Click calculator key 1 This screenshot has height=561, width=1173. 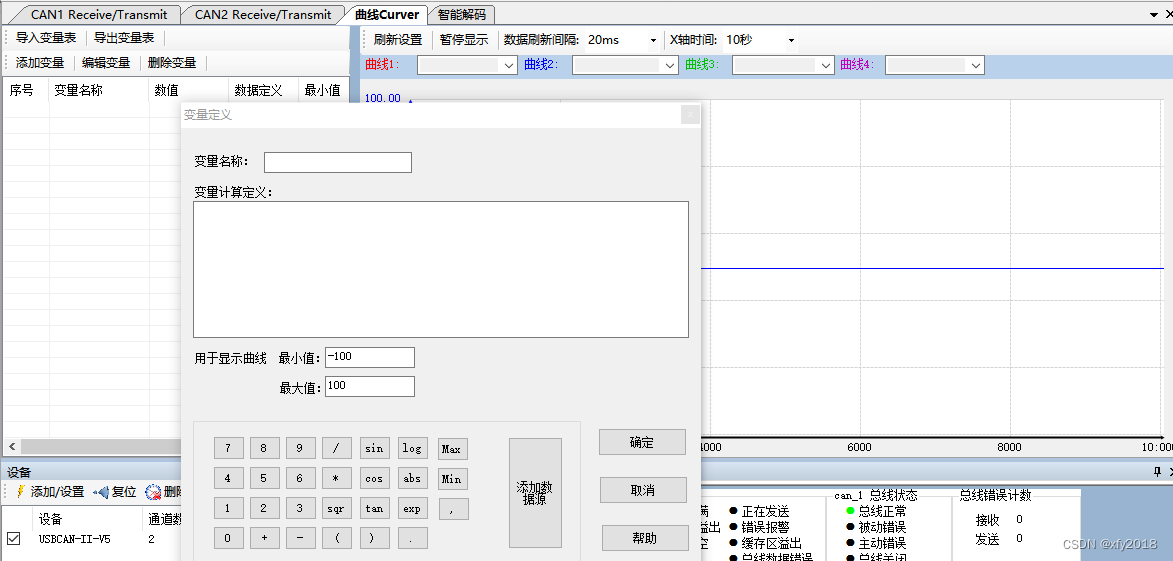[228, 509]
